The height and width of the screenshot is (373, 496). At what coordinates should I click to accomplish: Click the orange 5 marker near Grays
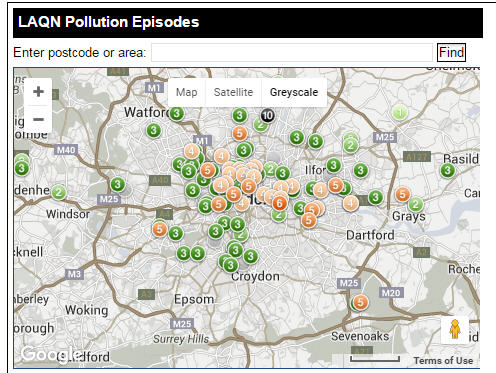402,194
